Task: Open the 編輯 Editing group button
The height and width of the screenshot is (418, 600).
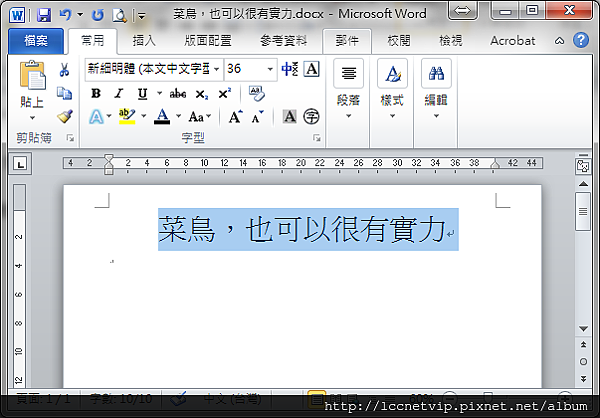Action: (436, 90)
